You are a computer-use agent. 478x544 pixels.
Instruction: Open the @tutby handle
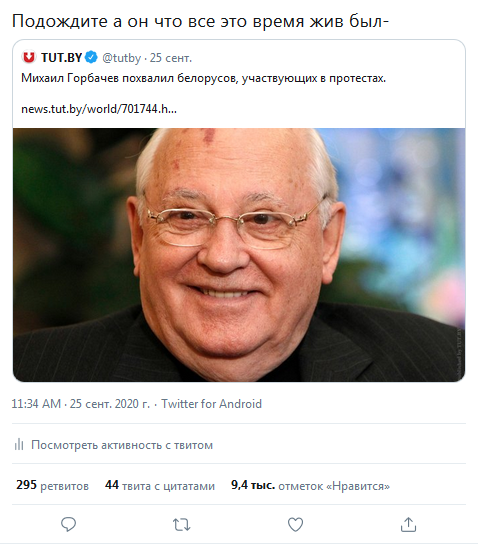point(121,58)
